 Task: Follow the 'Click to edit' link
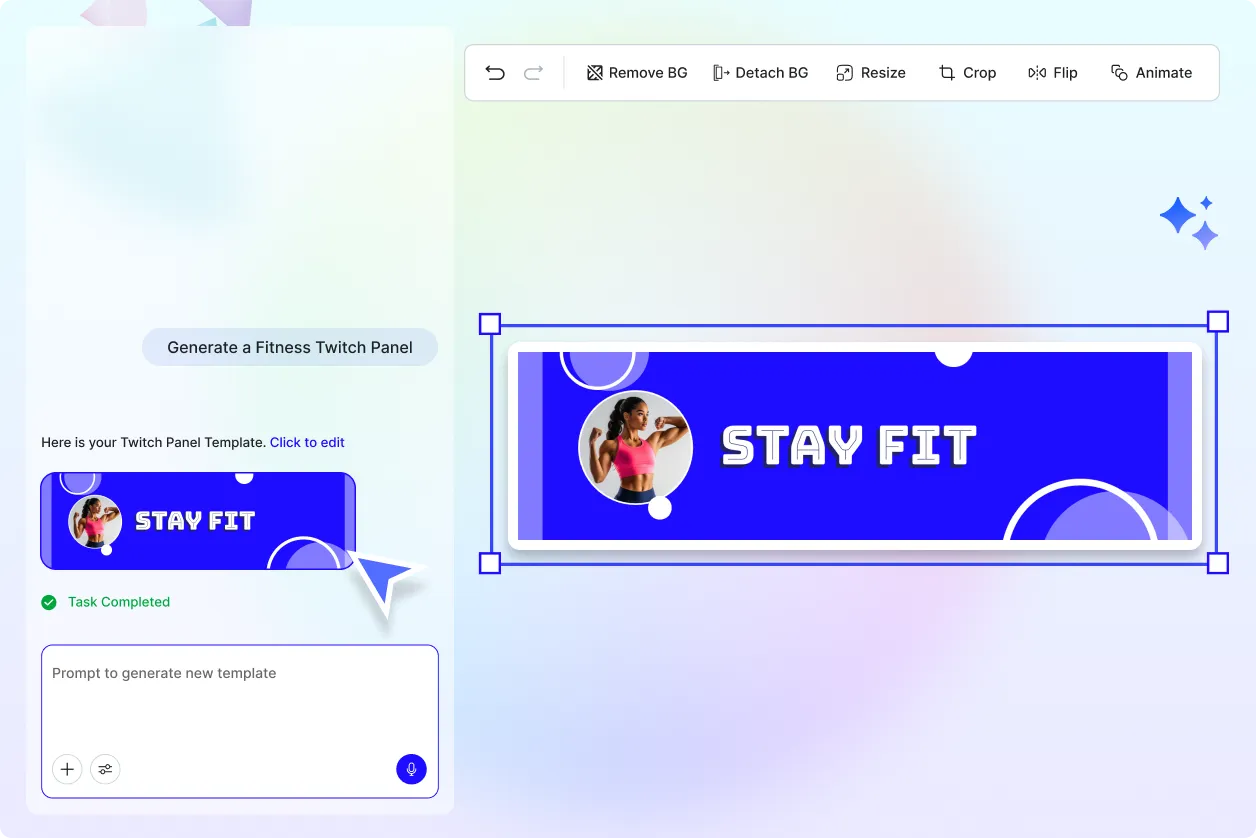pyautogui.click(x=307, y=442)
